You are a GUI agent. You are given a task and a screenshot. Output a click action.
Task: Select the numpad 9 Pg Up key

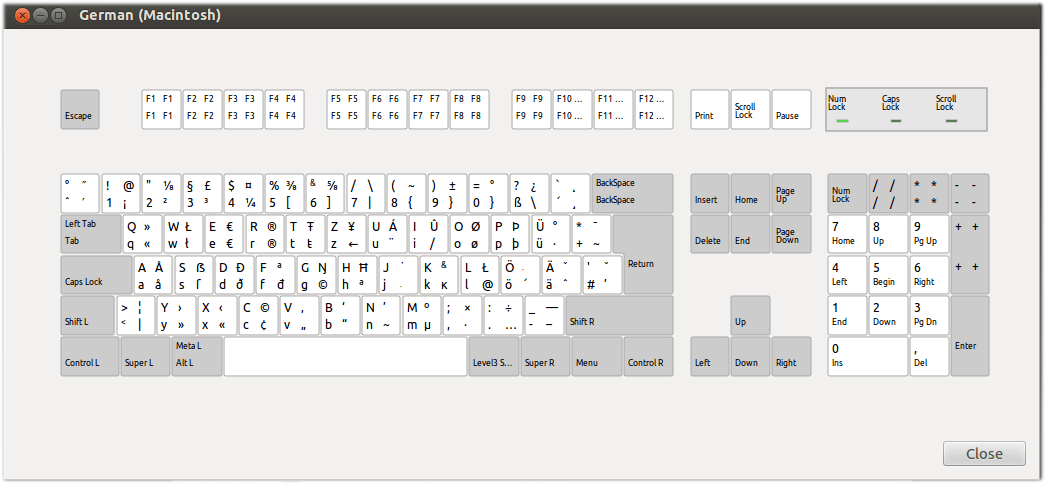coord(929,234)
